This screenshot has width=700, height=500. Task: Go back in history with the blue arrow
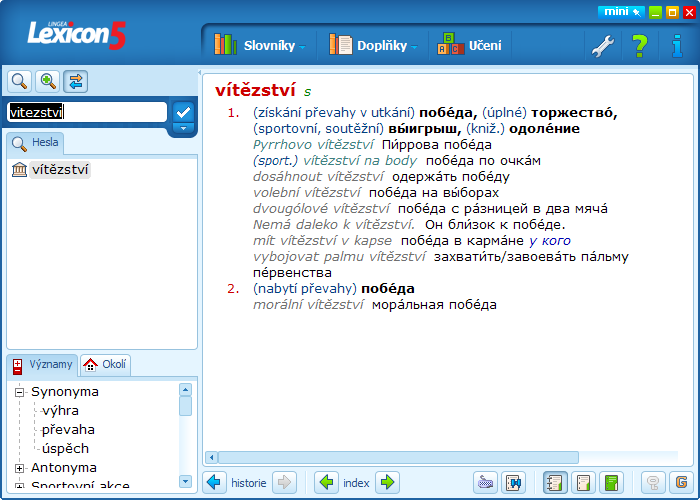(215, 483)
